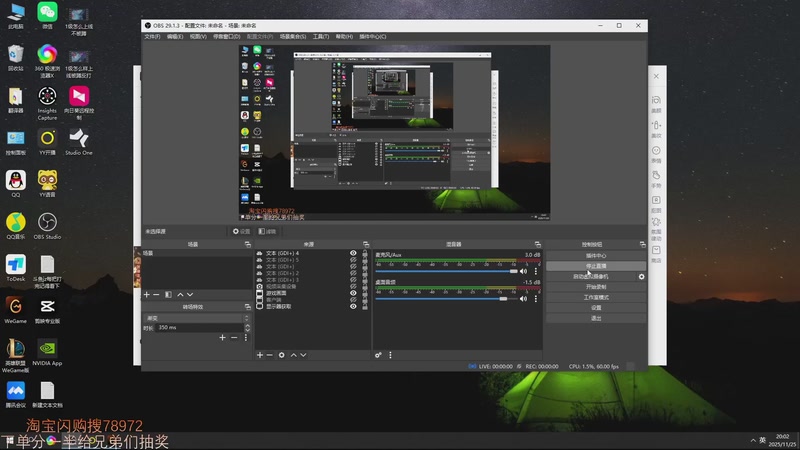The image size is (800, 450).
Task: Select the 场景 item in scenes list
Action: (x=196, y=253)
